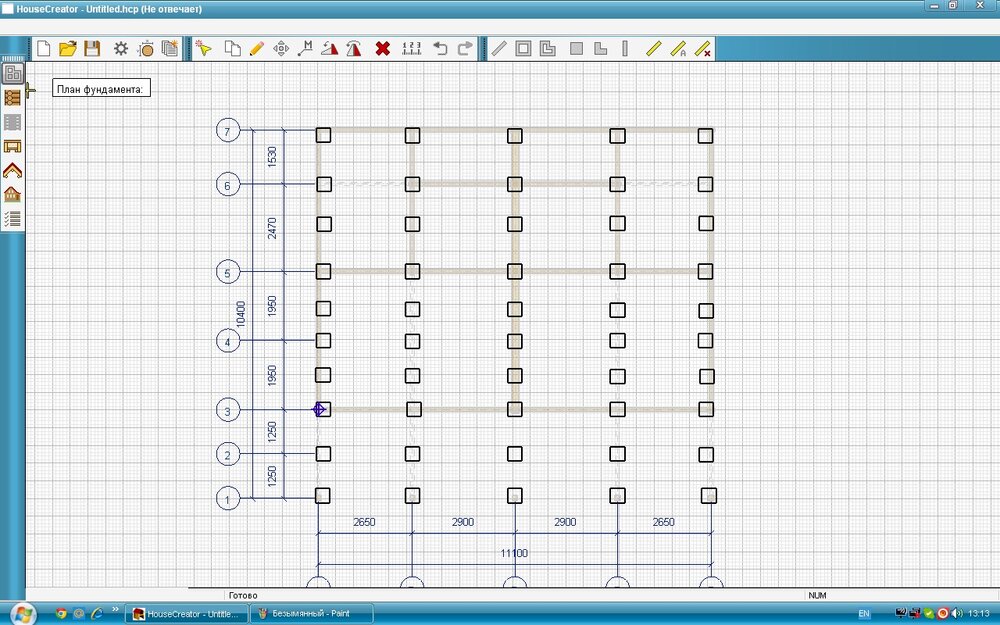Click the point-with-M measure tool
The image size is (1000, 625).
click(x=305, y=48)
